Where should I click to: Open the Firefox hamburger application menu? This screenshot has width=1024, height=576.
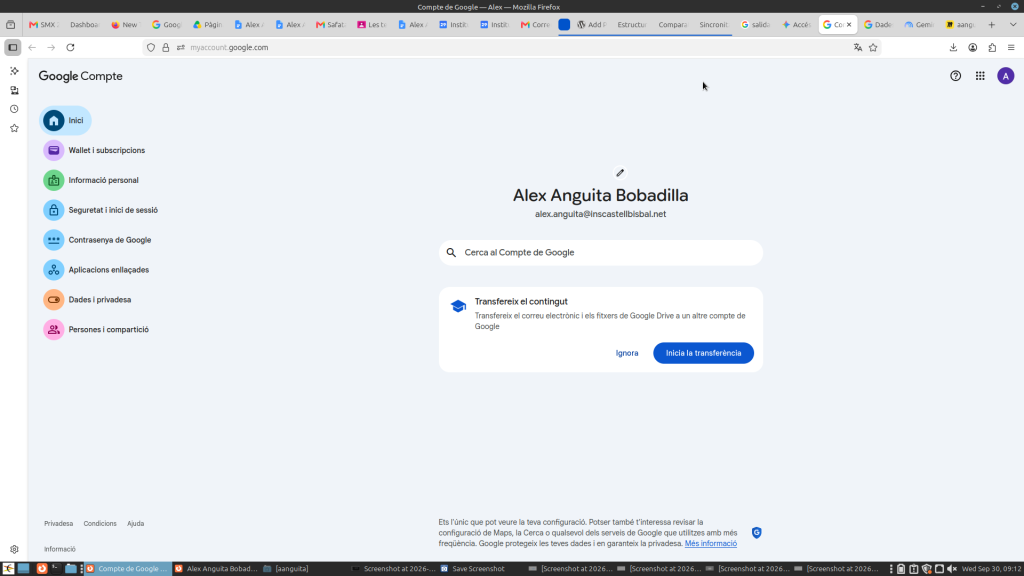coord(1011,47)
